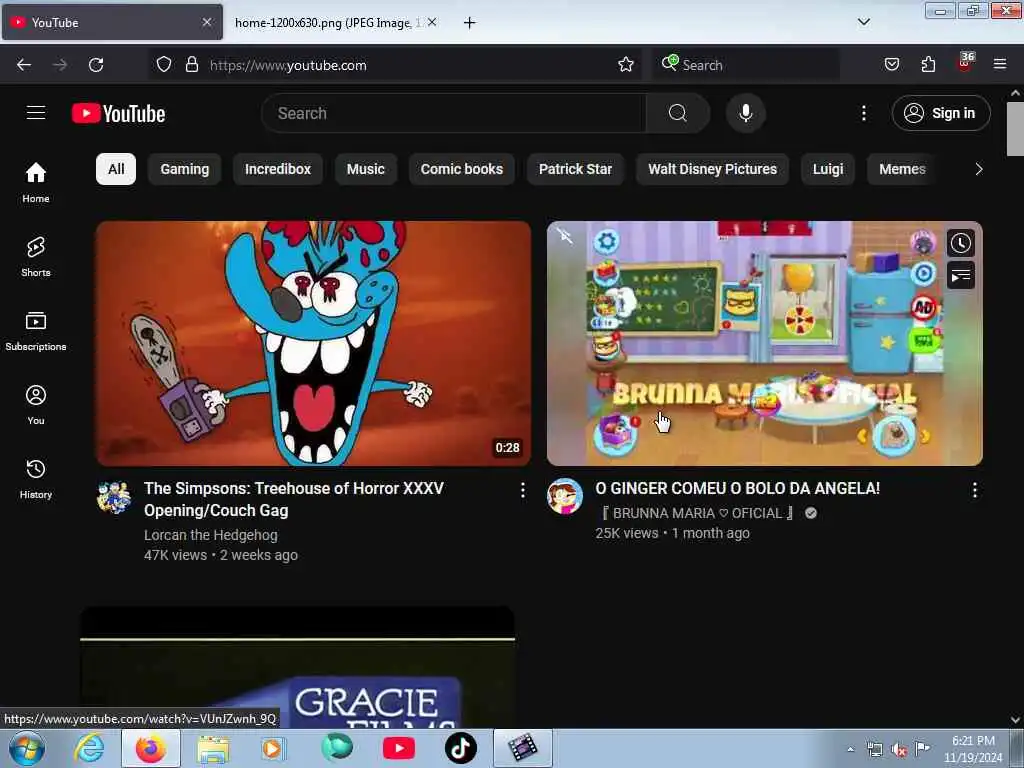Open the YouTube hamburger guide menu
This screenshot has height=768, width=1024.
click(x=36, y=113)
